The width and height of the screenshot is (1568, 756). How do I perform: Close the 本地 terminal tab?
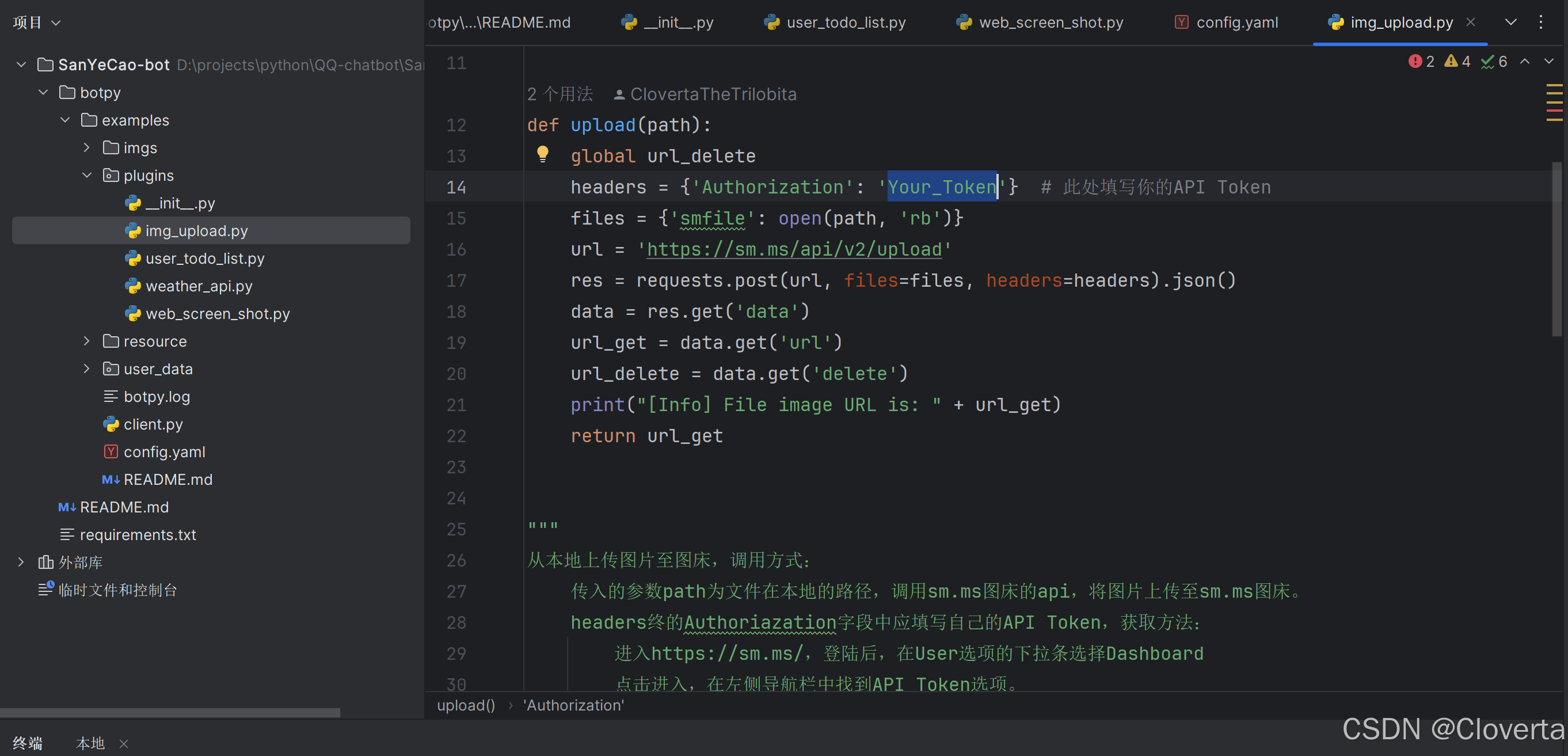click(x=124, y=743)
